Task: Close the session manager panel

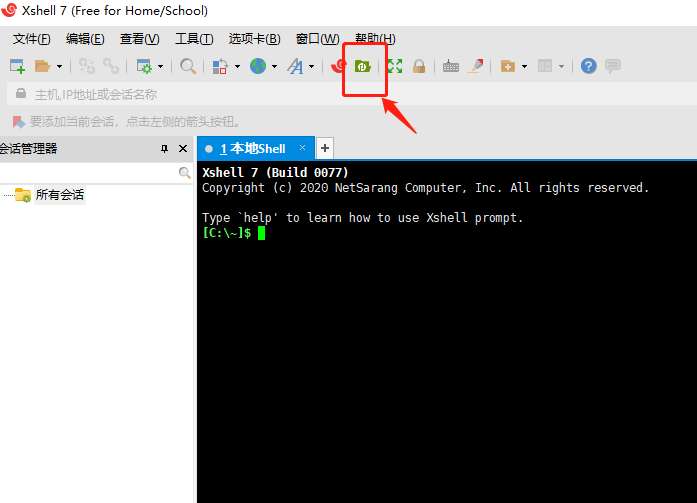Action: tap(183, 148)
